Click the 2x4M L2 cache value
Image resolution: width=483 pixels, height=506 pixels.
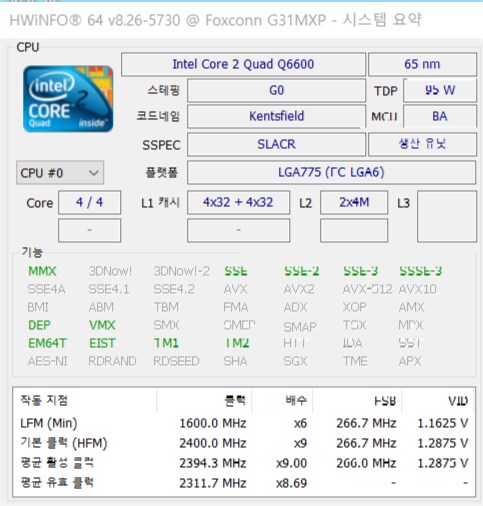pos(354,202)
